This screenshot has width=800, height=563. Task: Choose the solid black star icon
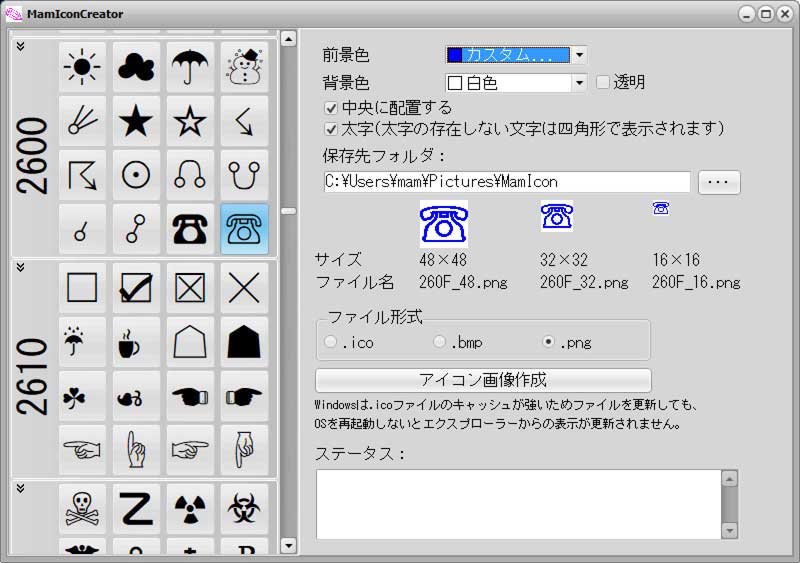point(136,121)
